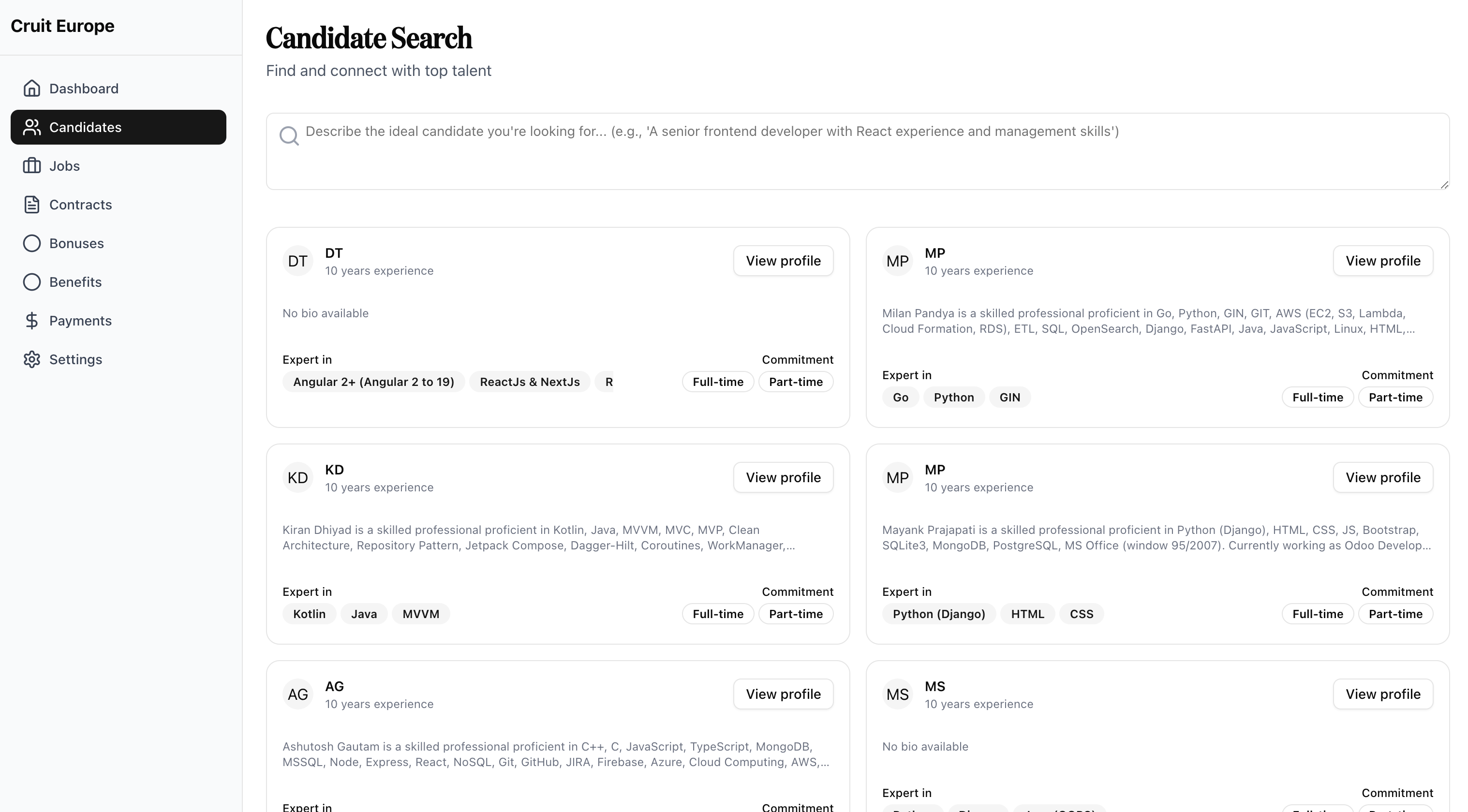The height and width of the screenshot is (812, 1468).
Task: View profile for Ashutosh Gautam
Action: point(783,694)
